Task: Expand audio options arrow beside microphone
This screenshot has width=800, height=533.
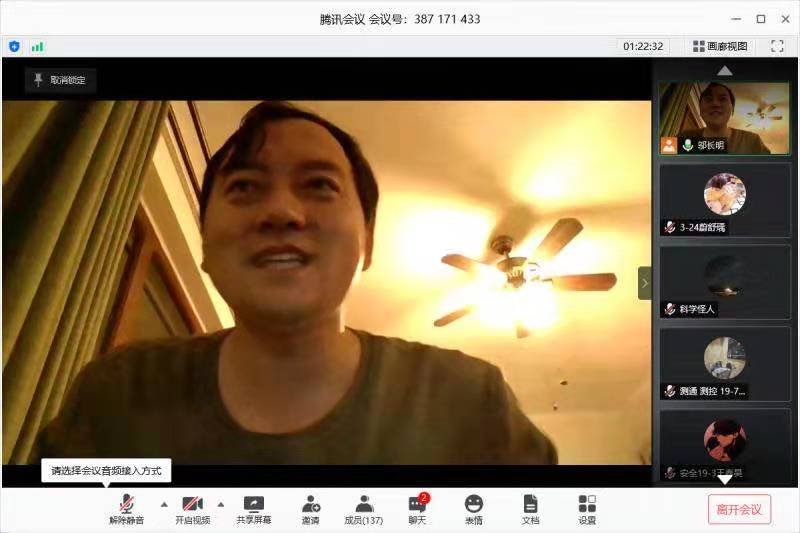Action: pos(164,503)
